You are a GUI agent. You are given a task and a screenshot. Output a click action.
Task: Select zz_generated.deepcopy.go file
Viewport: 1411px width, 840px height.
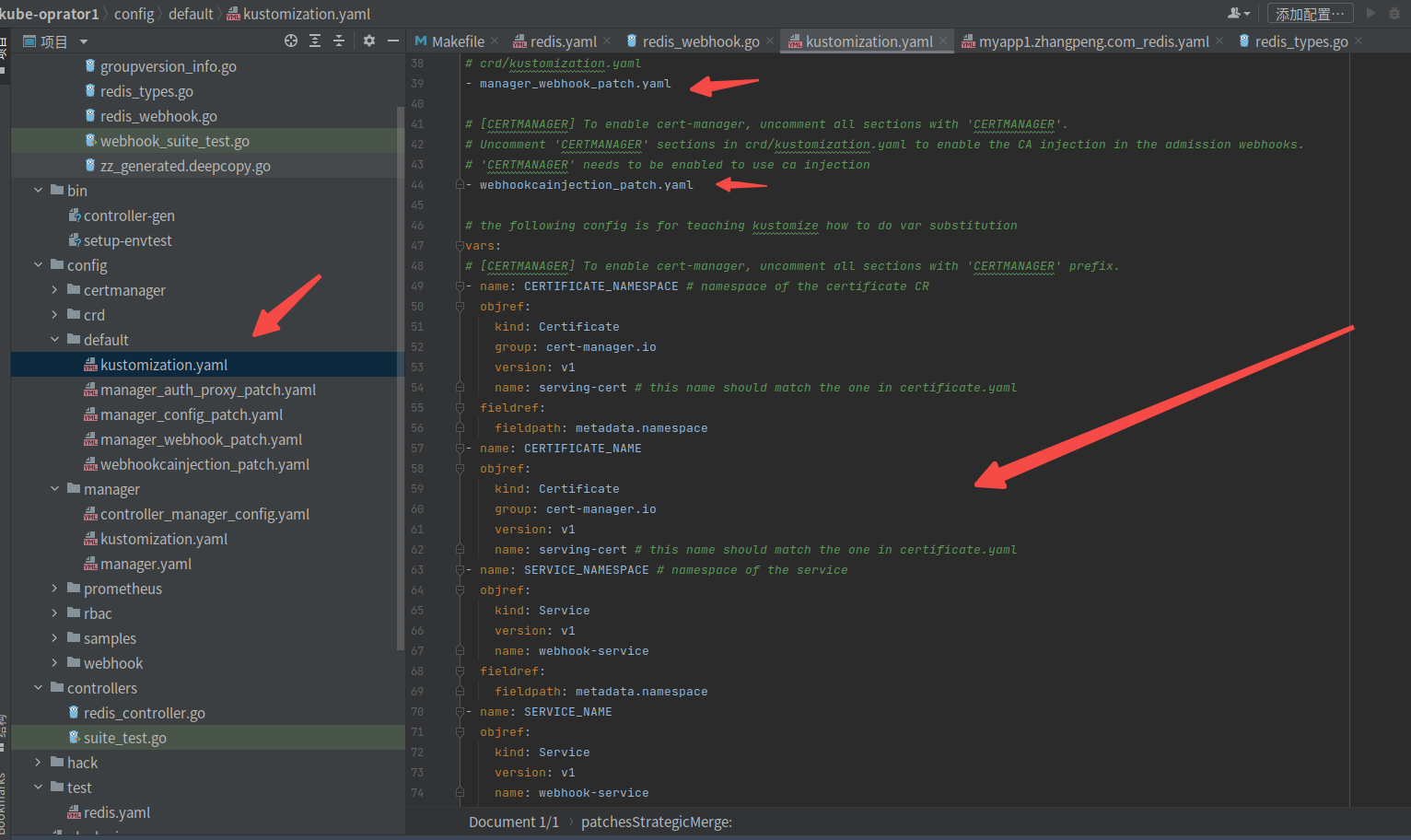[x=185, y=166]
